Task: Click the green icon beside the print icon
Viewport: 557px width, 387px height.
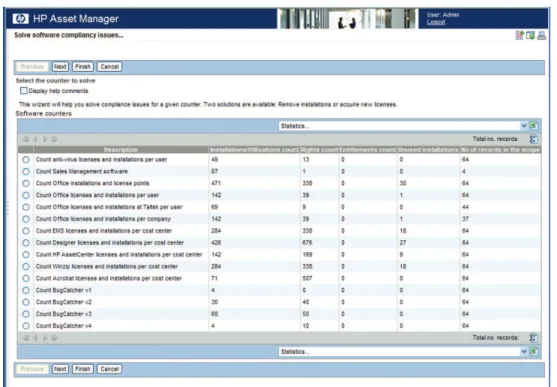Action: [x=530, y=35]
